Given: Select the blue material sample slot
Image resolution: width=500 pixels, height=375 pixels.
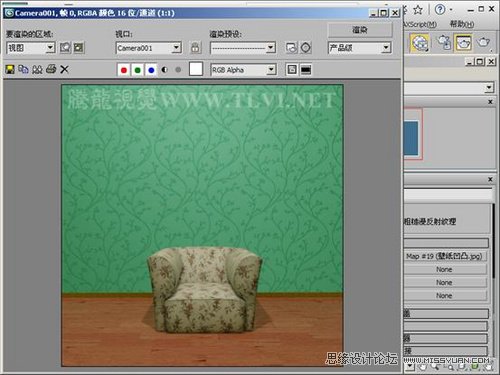Looking at the screenshot, I should tap(411, 138).
